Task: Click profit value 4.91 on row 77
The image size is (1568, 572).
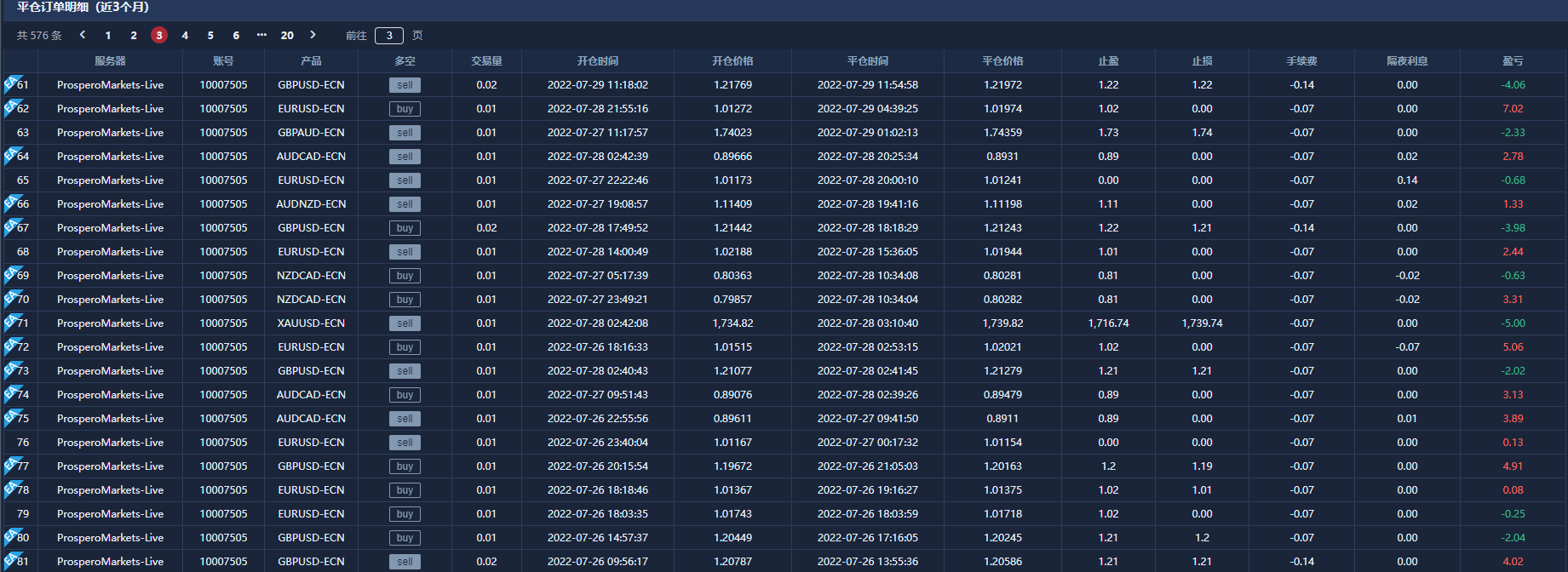Action: coord(1513,466)
